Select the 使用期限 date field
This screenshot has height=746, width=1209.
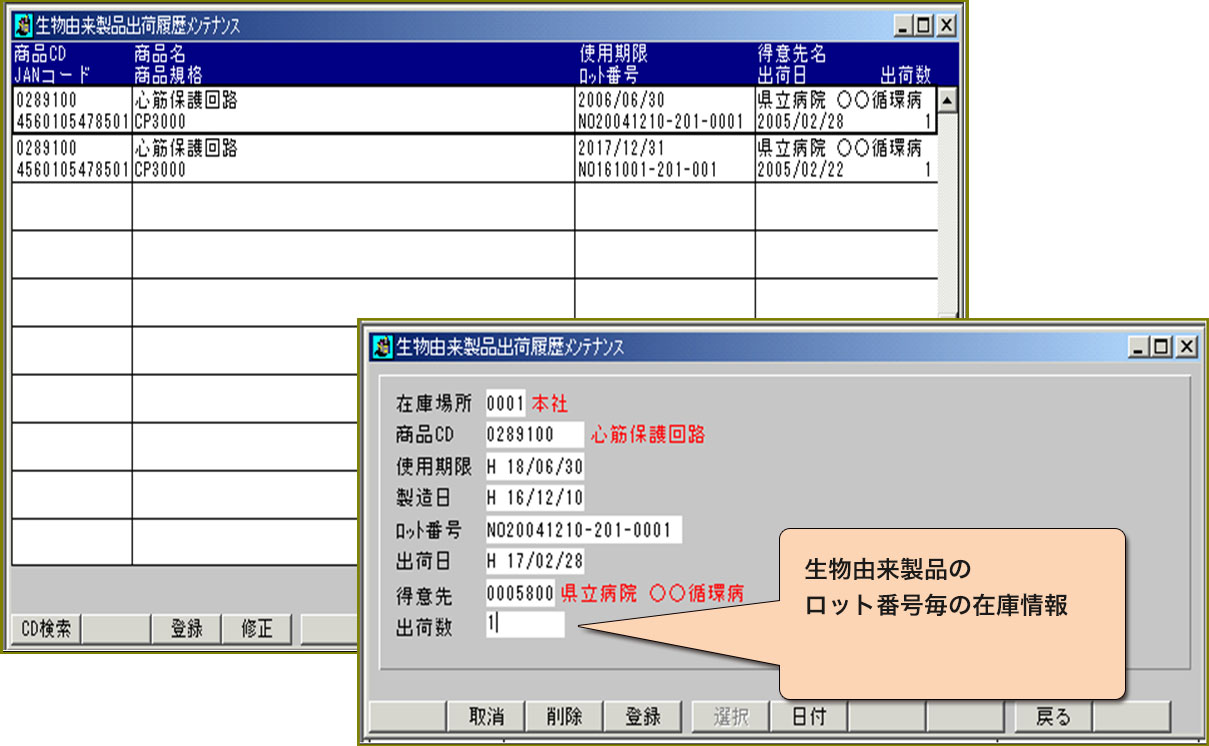click(535, 467)
